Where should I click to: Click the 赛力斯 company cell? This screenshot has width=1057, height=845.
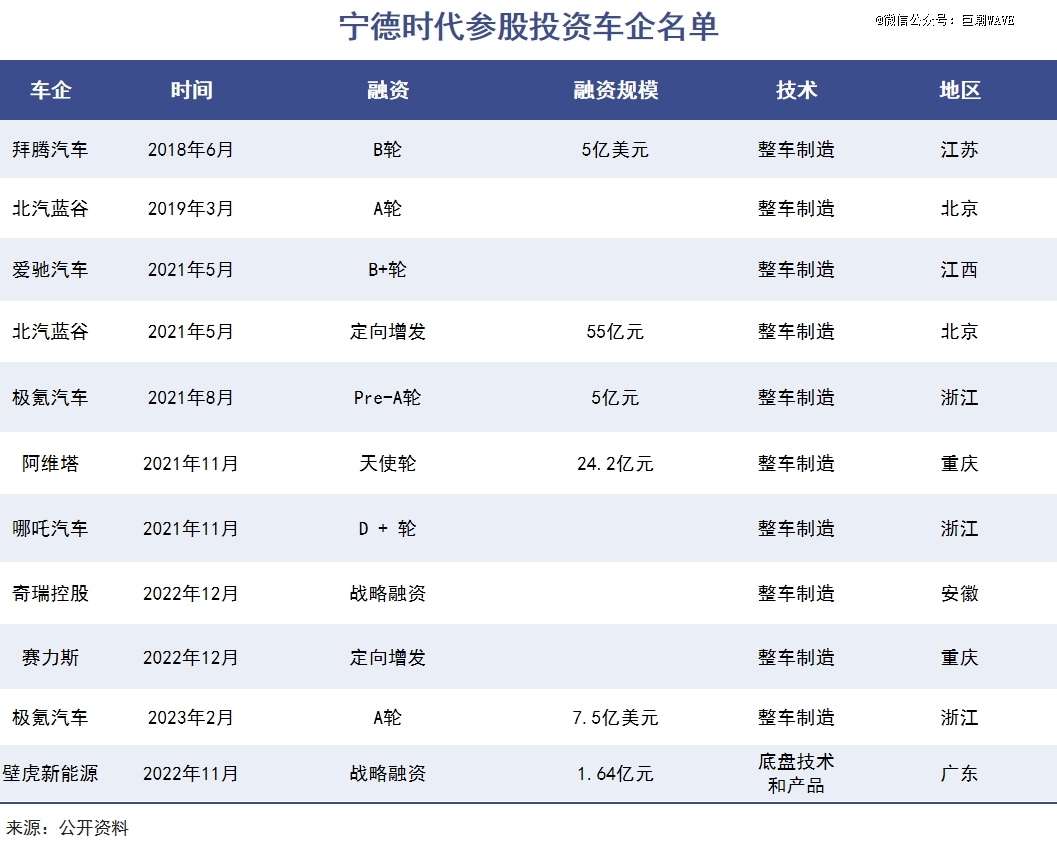click(50, 657)
